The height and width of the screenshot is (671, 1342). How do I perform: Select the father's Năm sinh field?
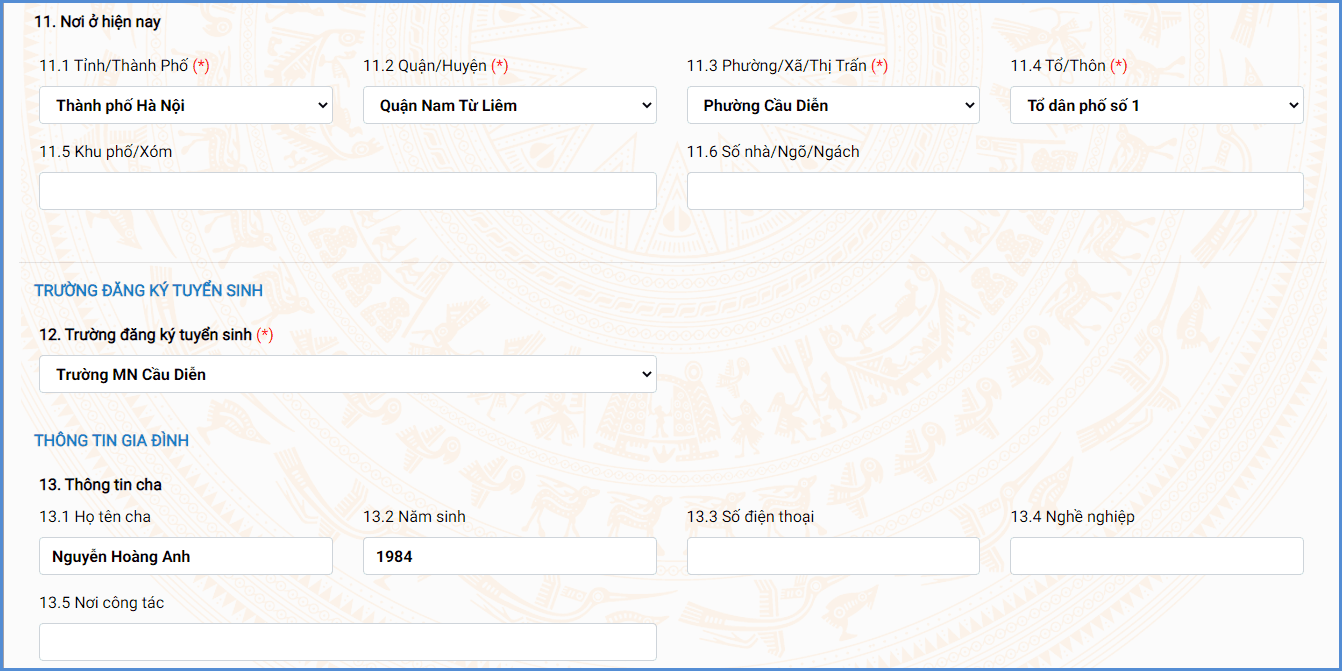pos(509,556)
